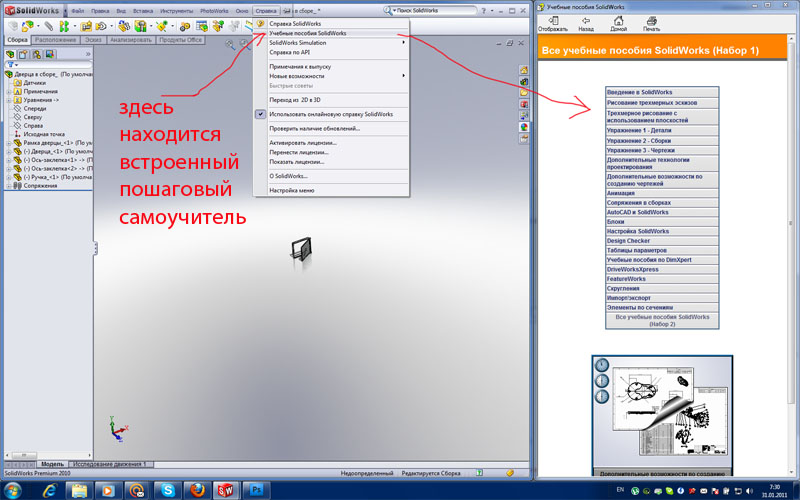Select 'Учебные пособия SolidWorks' menu entry
Viewport: 800px width, 500px height.
(x=308, y=33)
